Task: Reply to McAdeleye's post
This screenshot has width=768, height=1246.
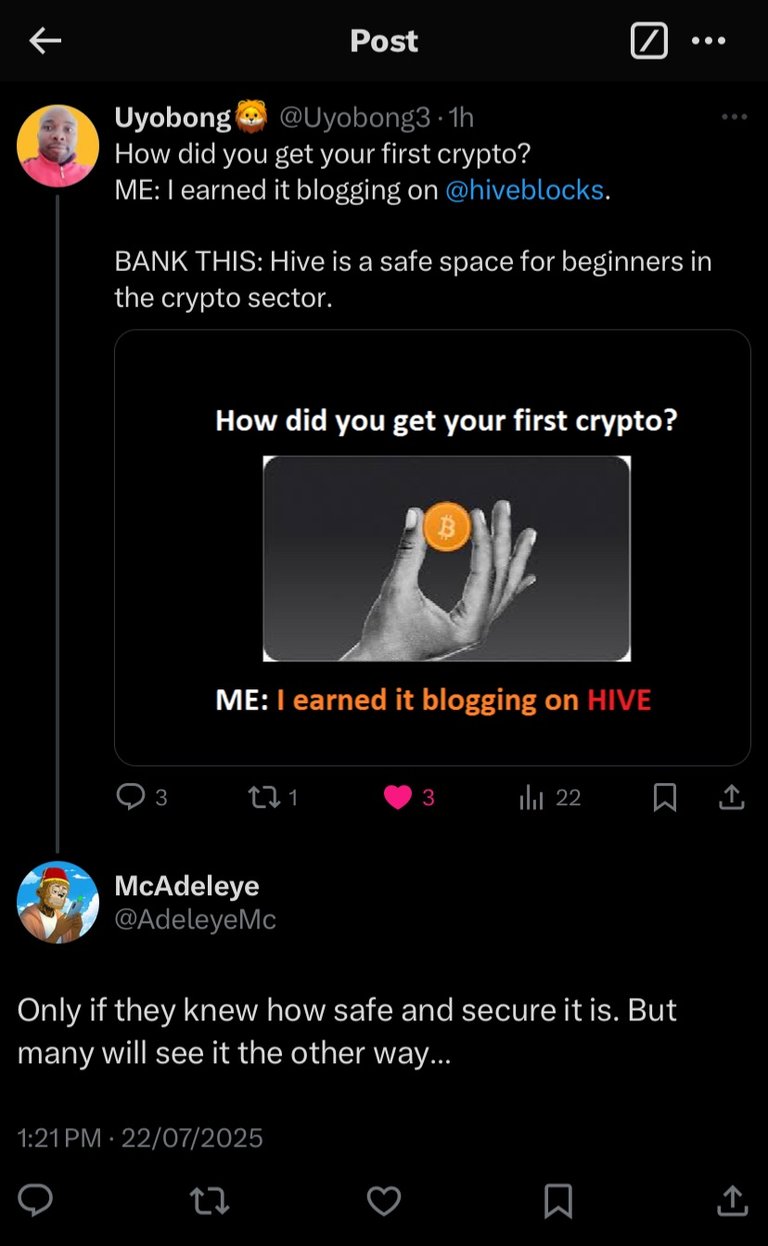Action: pos(35,1199)
